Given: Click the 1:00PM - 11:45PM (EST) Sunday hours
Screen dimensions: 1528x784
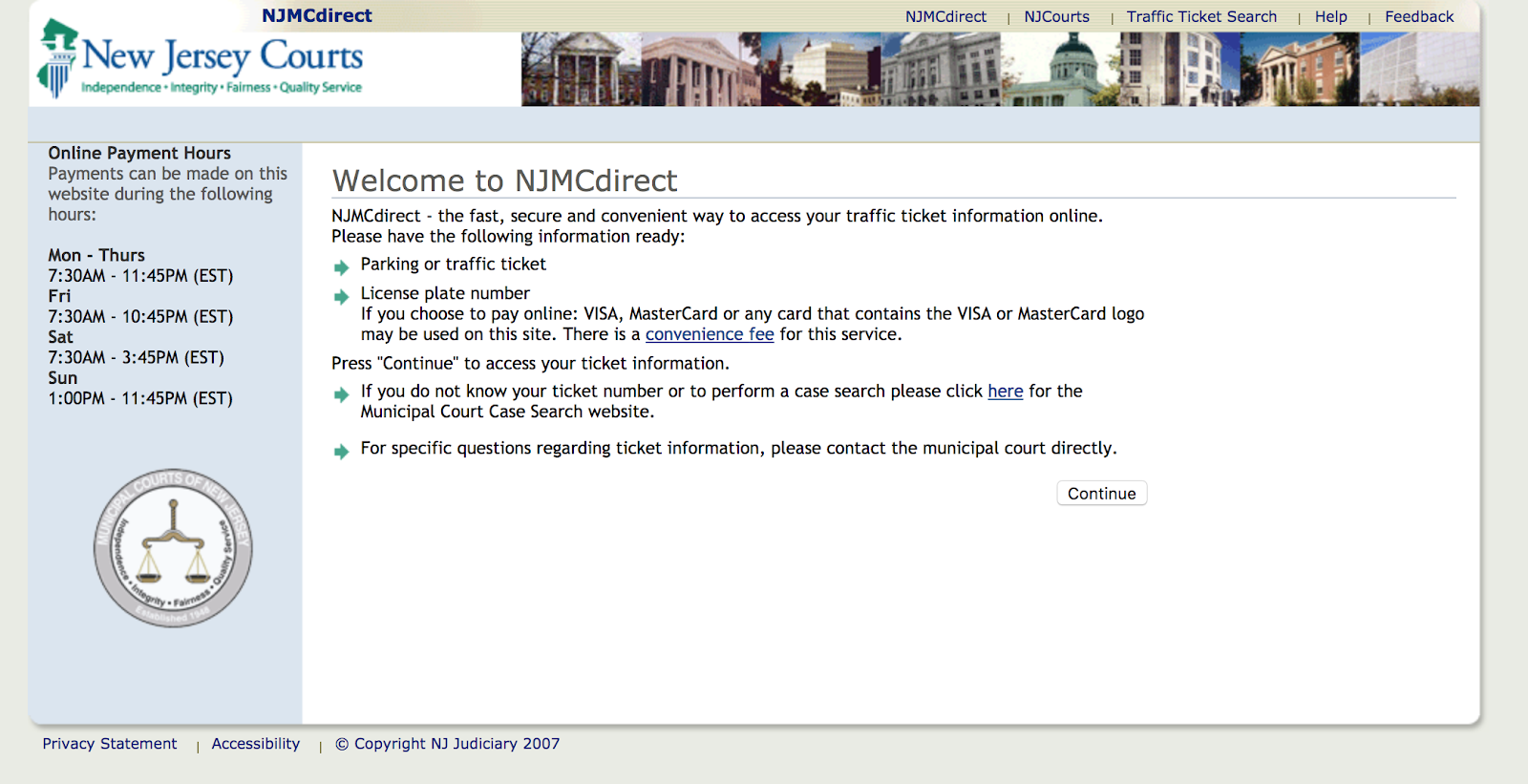Looking at the screenshot, I should tap(140, 399).
